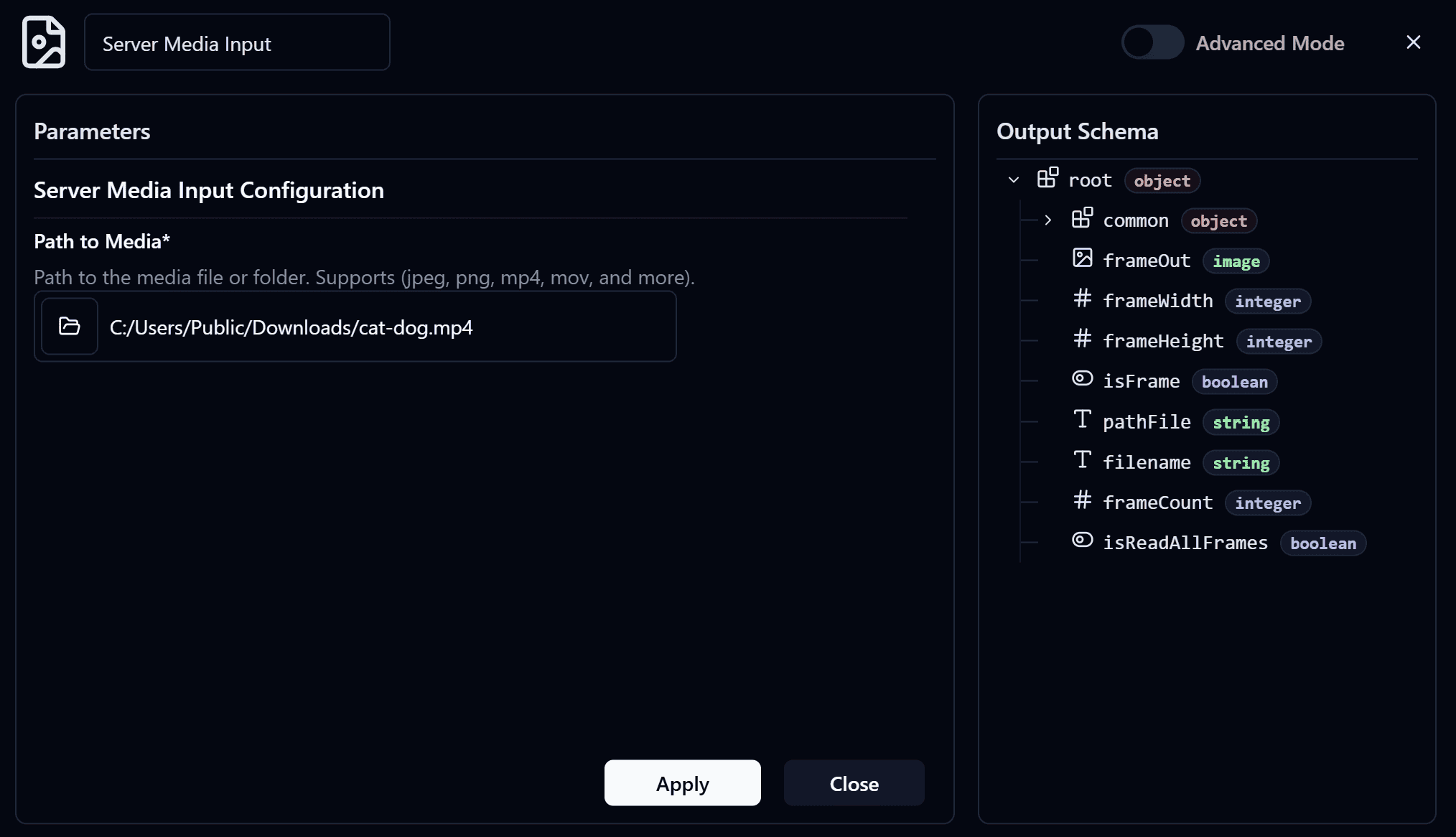Click the object badge on common

coord(1219,221)
